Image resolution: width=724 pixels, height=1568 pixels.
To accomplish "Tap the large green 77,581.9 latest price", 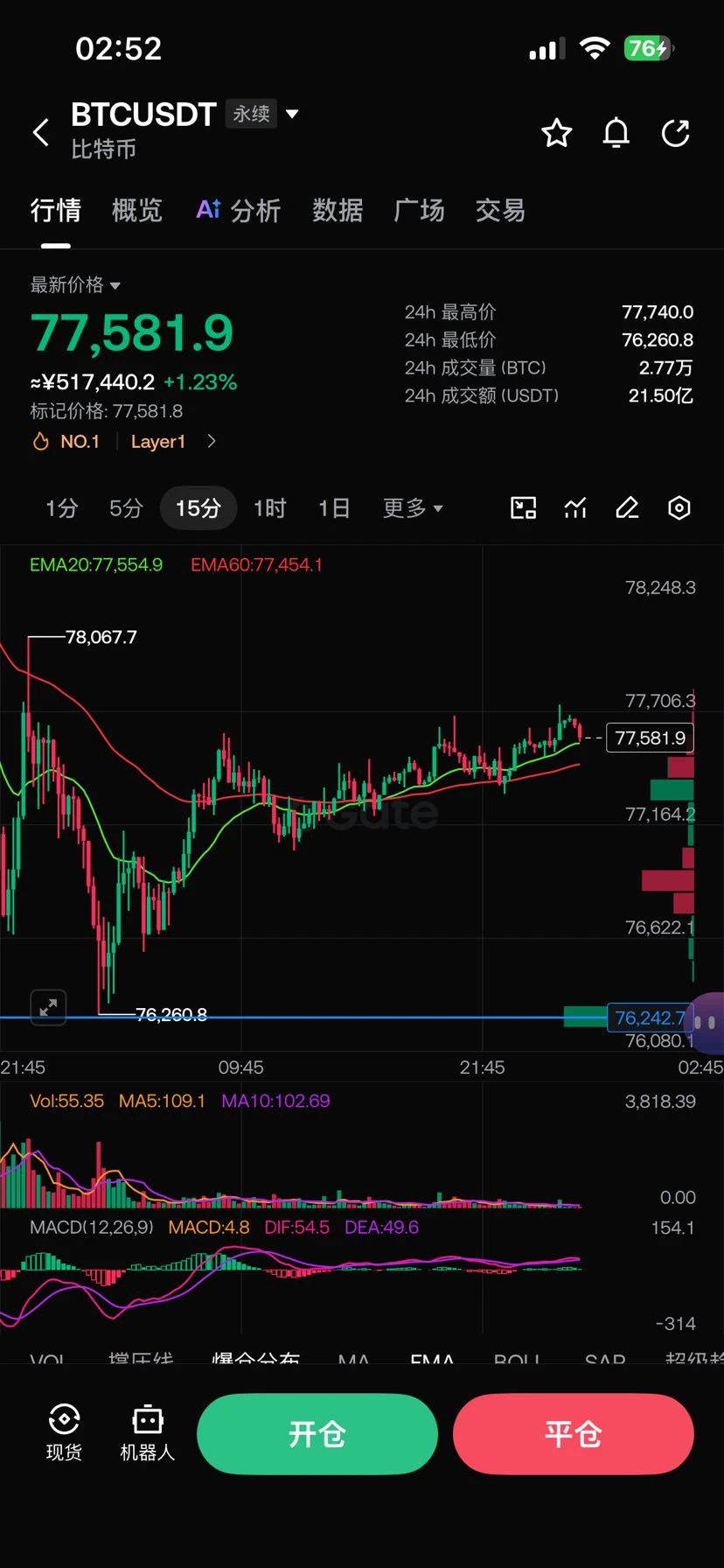I will point(132,332).
